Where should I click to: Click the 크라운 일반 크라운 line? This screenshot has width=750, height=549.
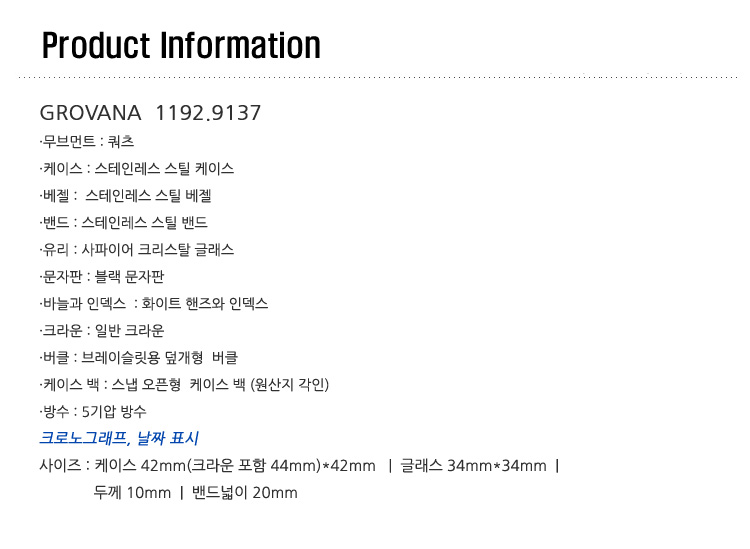tap(102, 330)
